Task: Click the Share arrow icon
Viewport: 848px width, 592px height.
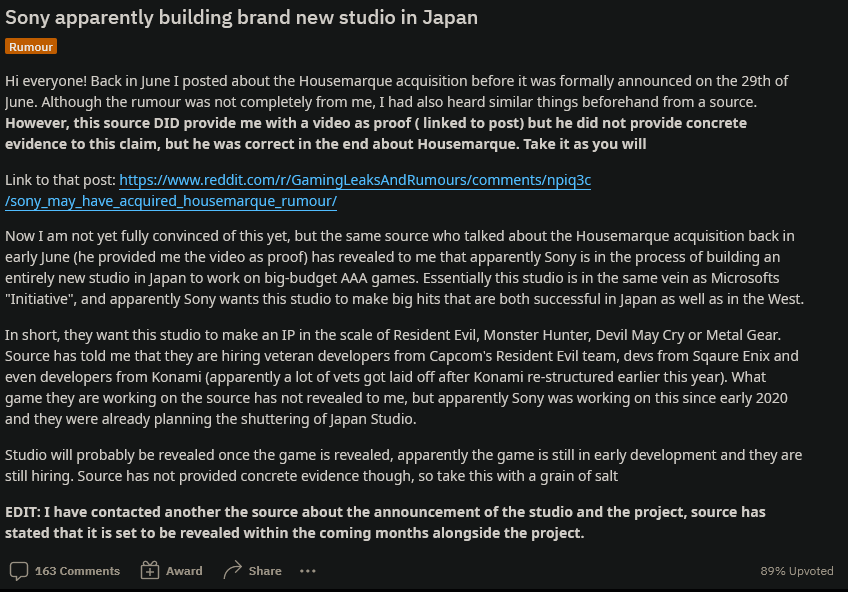Action: [x=233, y=571]
